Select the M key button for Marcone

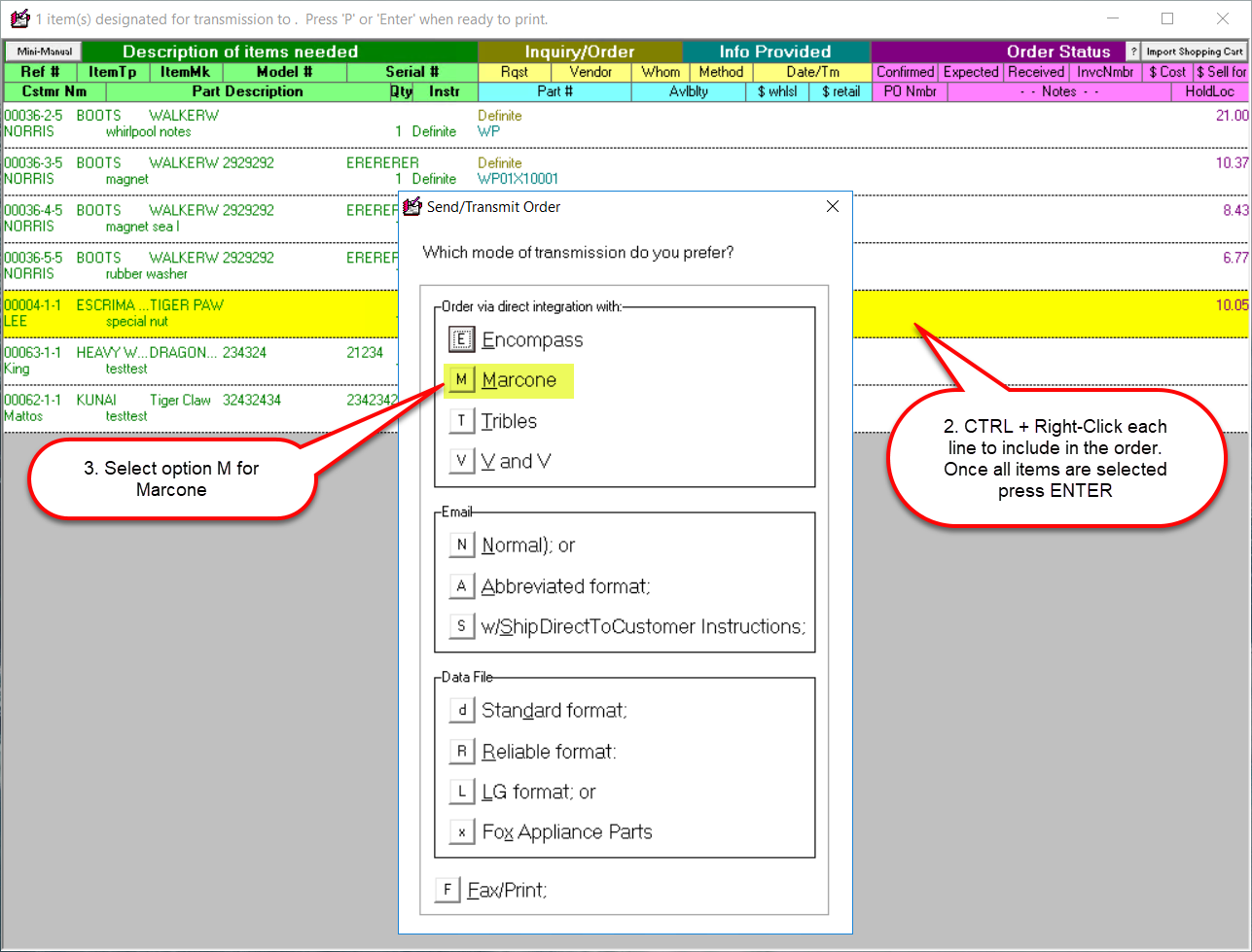coord(462,380)
